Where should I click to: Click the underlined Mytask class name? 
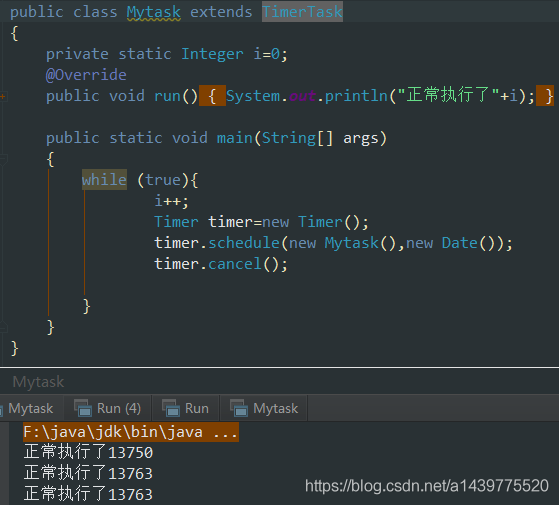coord(154,12)
